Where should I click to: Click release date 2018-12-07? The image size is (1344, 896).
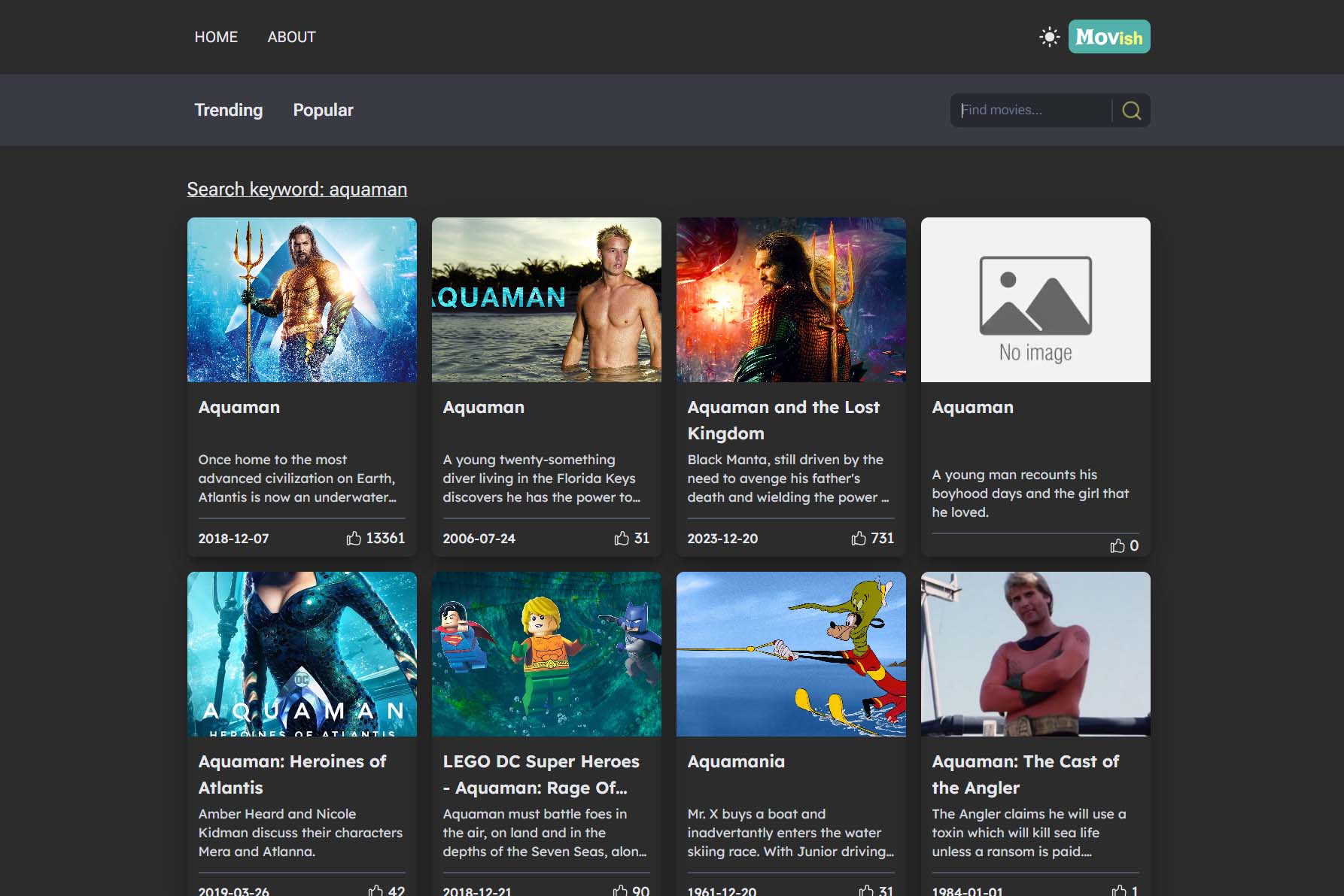point(233,539)
